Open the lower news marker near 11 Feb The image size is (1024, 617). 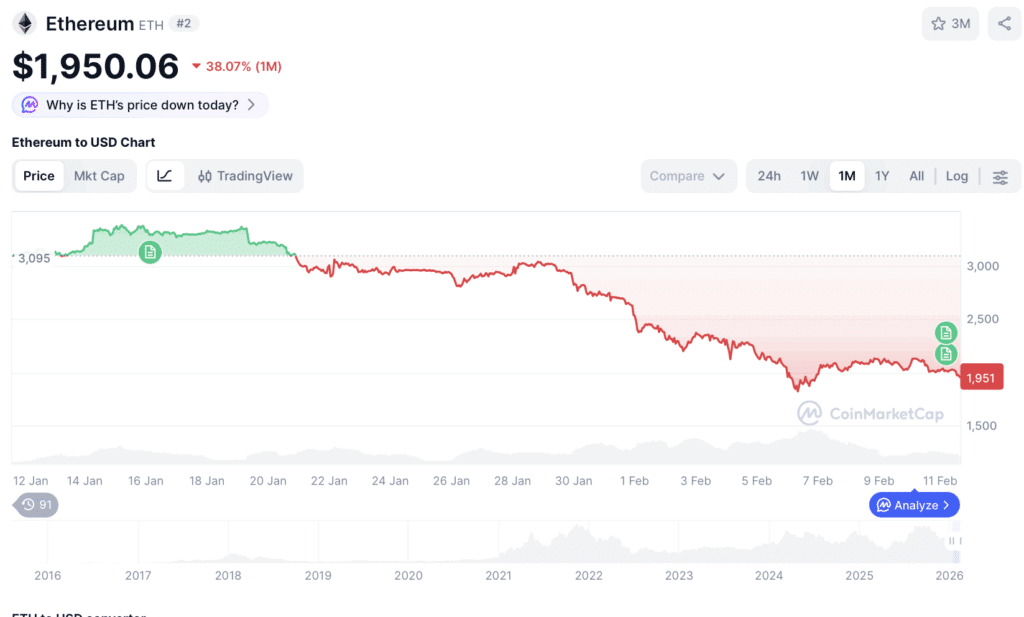(x=946, y=354)
